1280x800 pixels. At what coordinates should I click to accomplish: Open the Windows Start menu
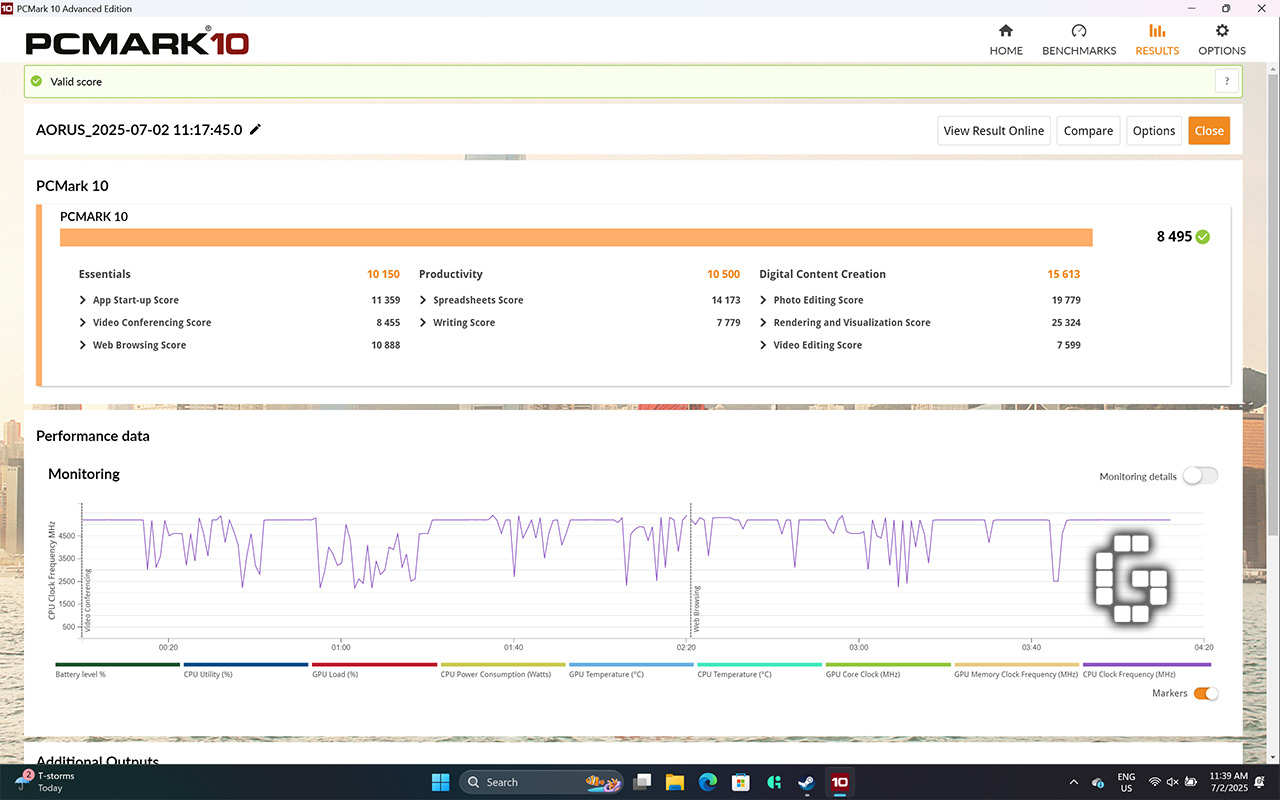click(x=440, y=782)
